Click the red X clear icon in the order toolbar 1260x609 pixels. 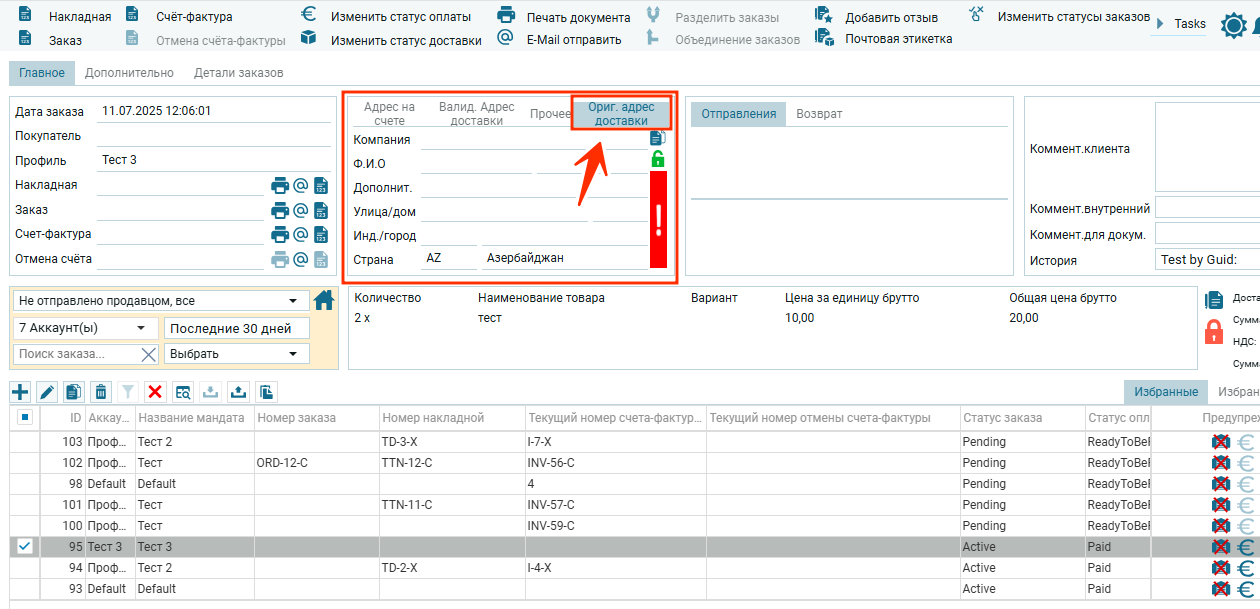[155, 392]
